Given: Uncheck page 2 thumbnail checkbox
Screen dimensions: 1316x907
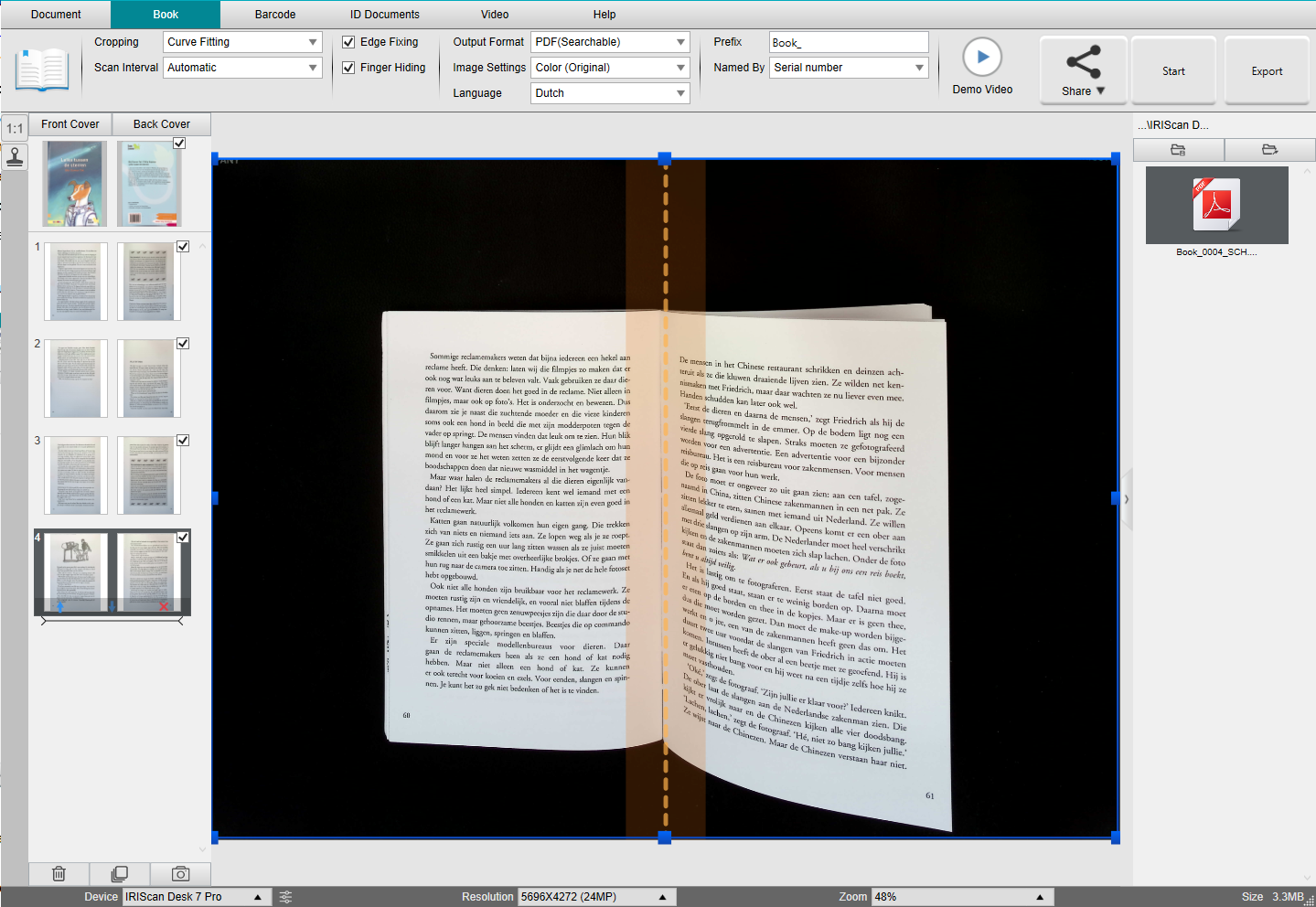Looking at the screenshot, I should point(183,344).
